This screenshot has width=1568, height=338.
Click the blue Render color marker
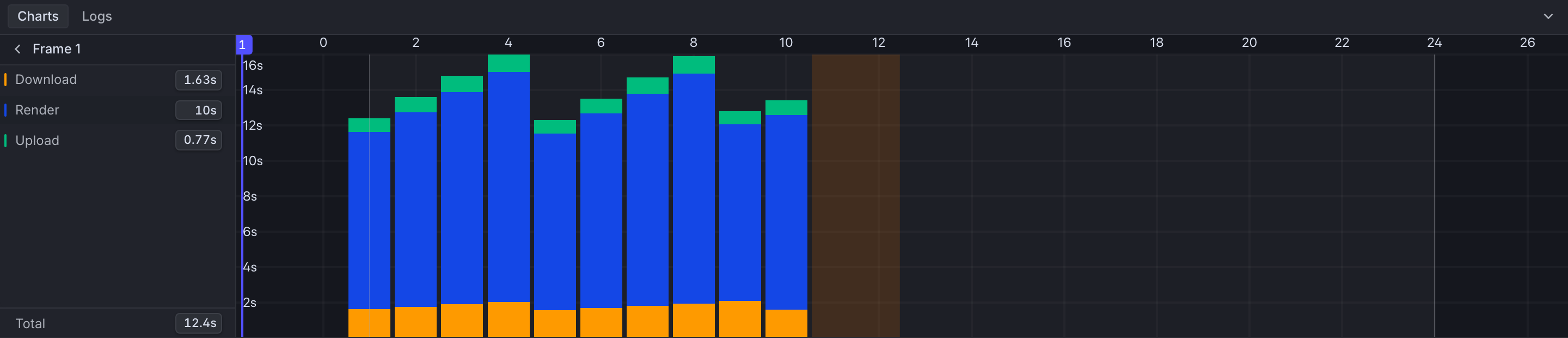(5, 110)
